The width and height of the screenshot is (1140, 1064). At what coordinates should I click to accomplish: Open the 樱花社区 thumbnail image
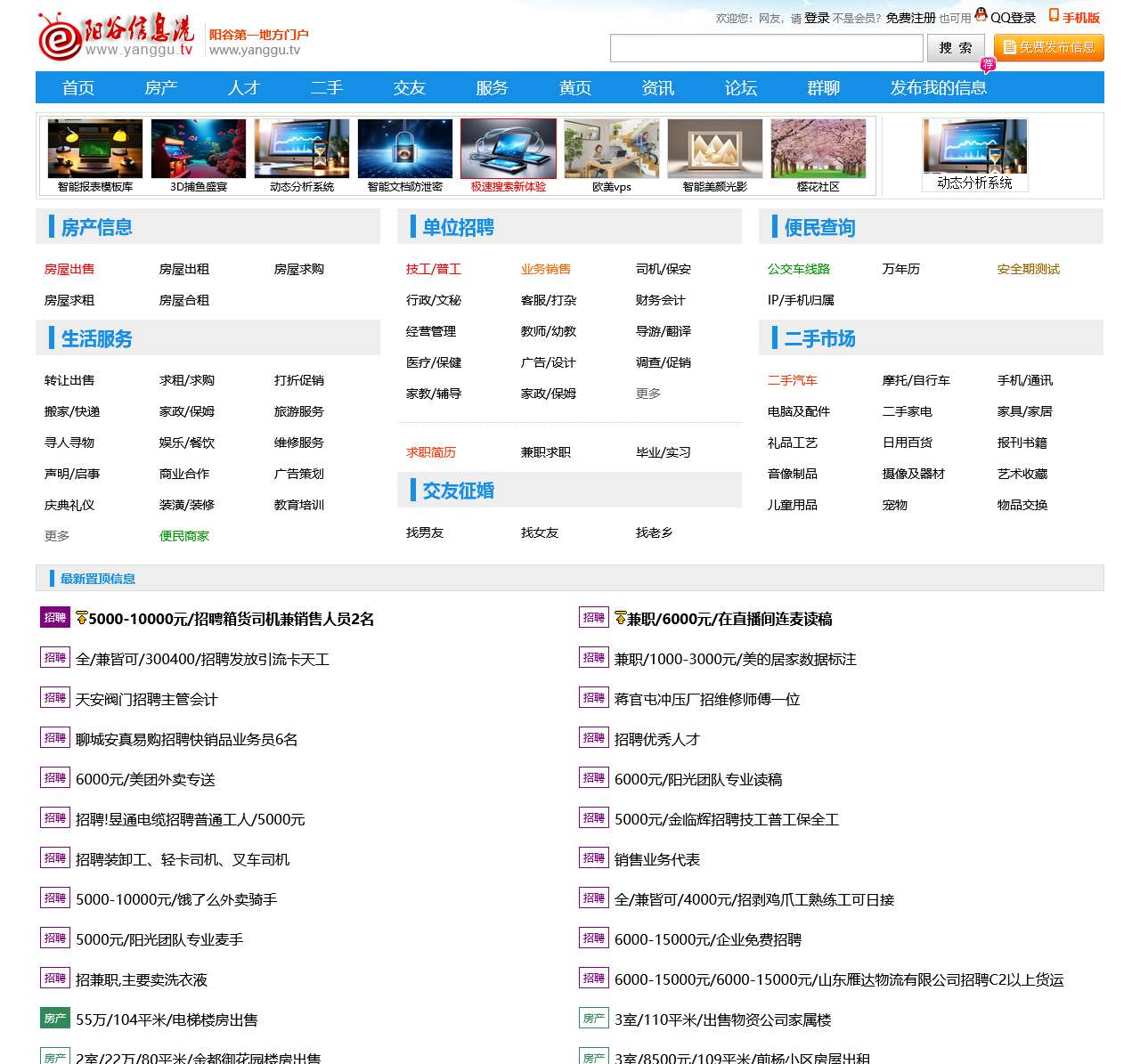coord(818,150)
